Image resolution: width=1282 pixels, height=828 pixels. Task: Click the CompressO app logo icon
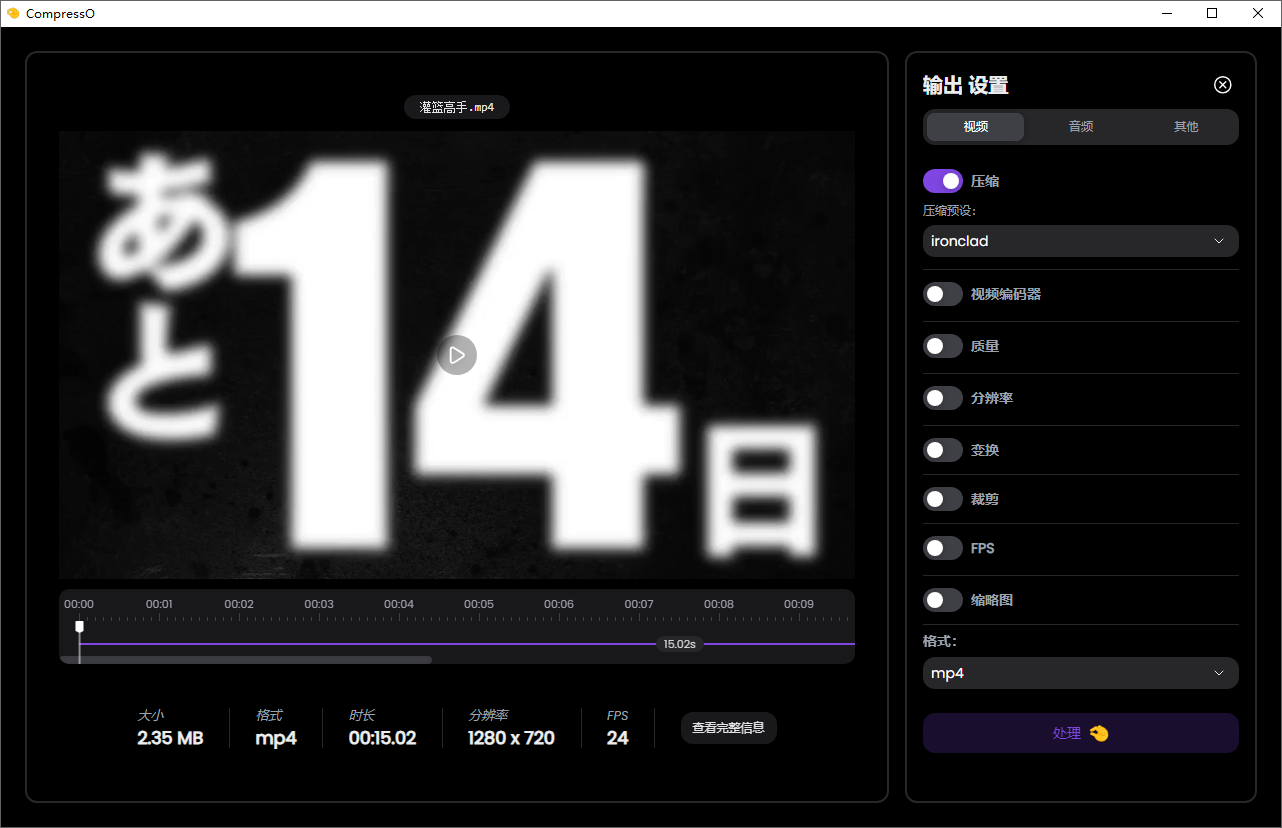13,13
